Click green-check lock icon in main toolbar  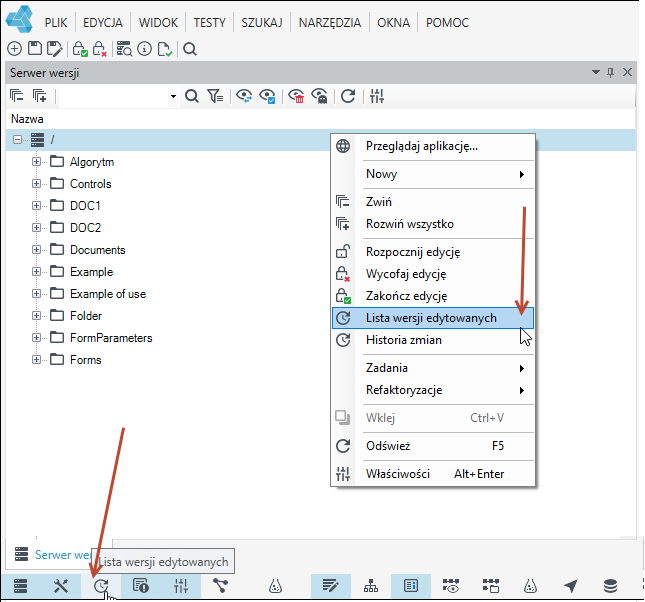pyautogui.click(x=80, y=49)
